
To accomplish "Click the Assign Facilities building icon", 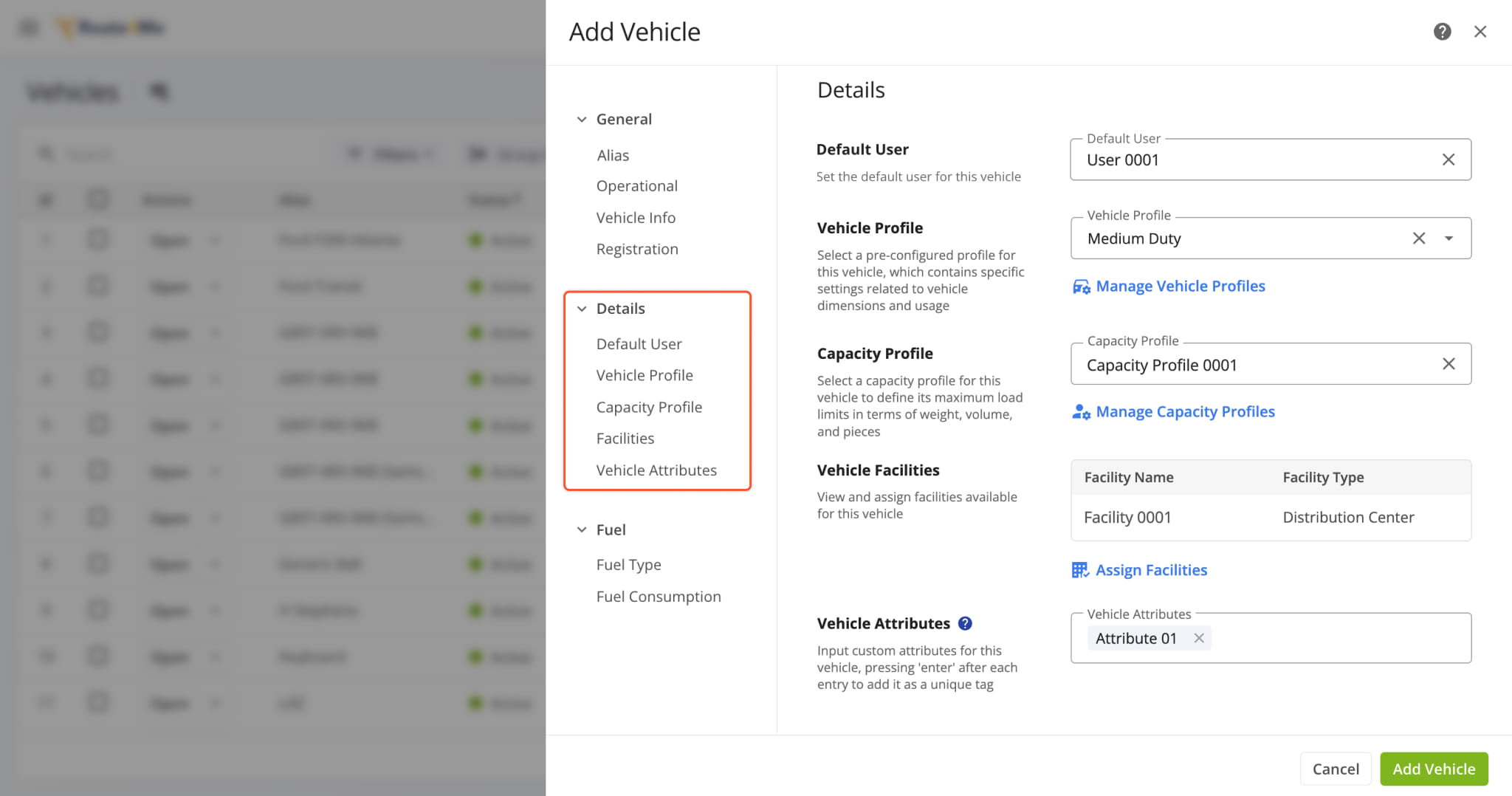I will pyautogui.click(x=1080, y=570).
